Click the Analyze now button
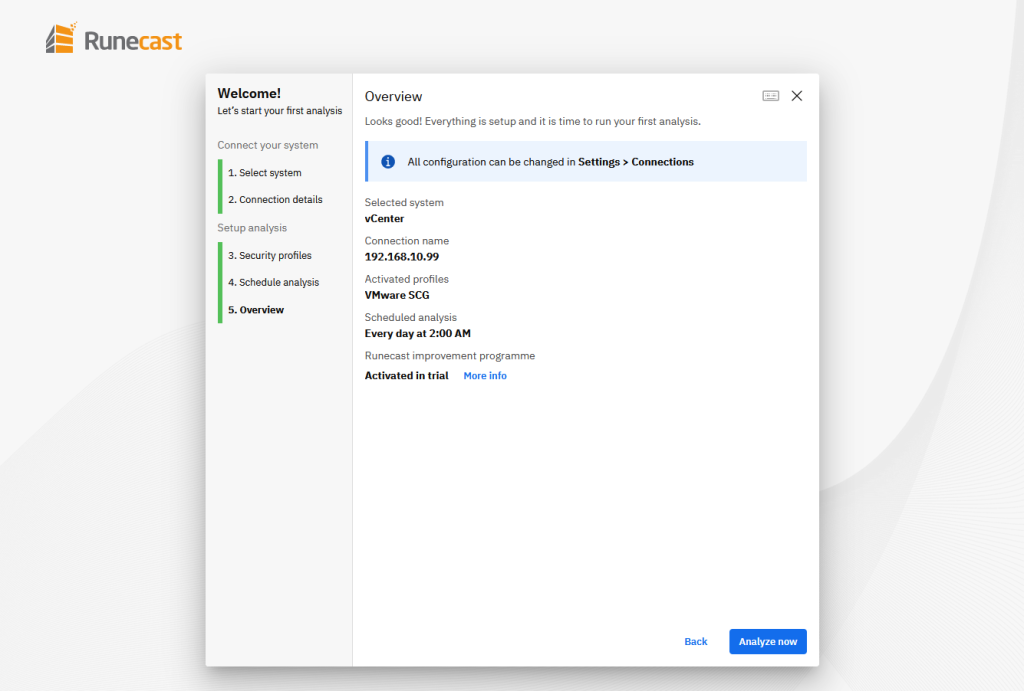This screenshot has height=691, width=1024. (768, 641)
